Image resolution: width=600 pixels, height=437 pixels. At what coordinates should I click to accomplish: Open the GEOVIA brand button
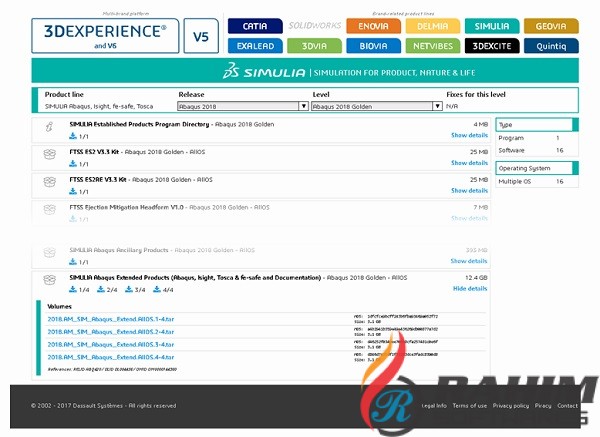click(551, 26)
